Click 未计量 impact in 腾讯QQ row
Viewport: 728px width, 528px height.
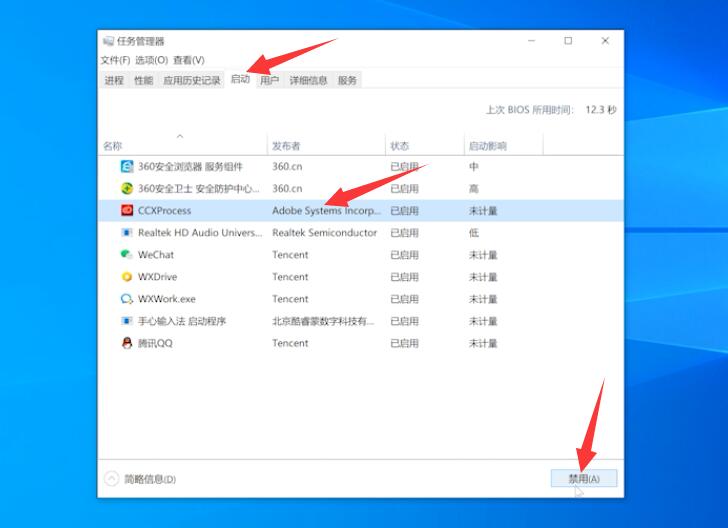click(x=483, y=343)
